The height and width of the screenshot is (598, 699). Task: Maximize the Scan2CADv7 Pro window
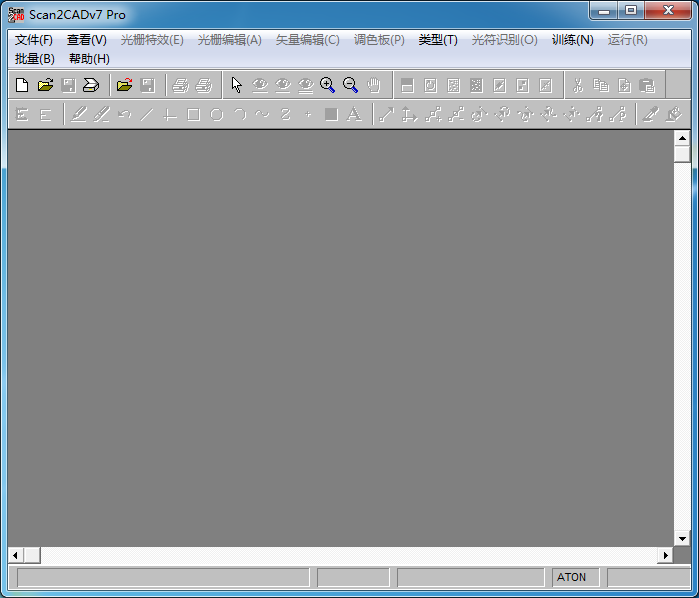[x=631, y=10]
